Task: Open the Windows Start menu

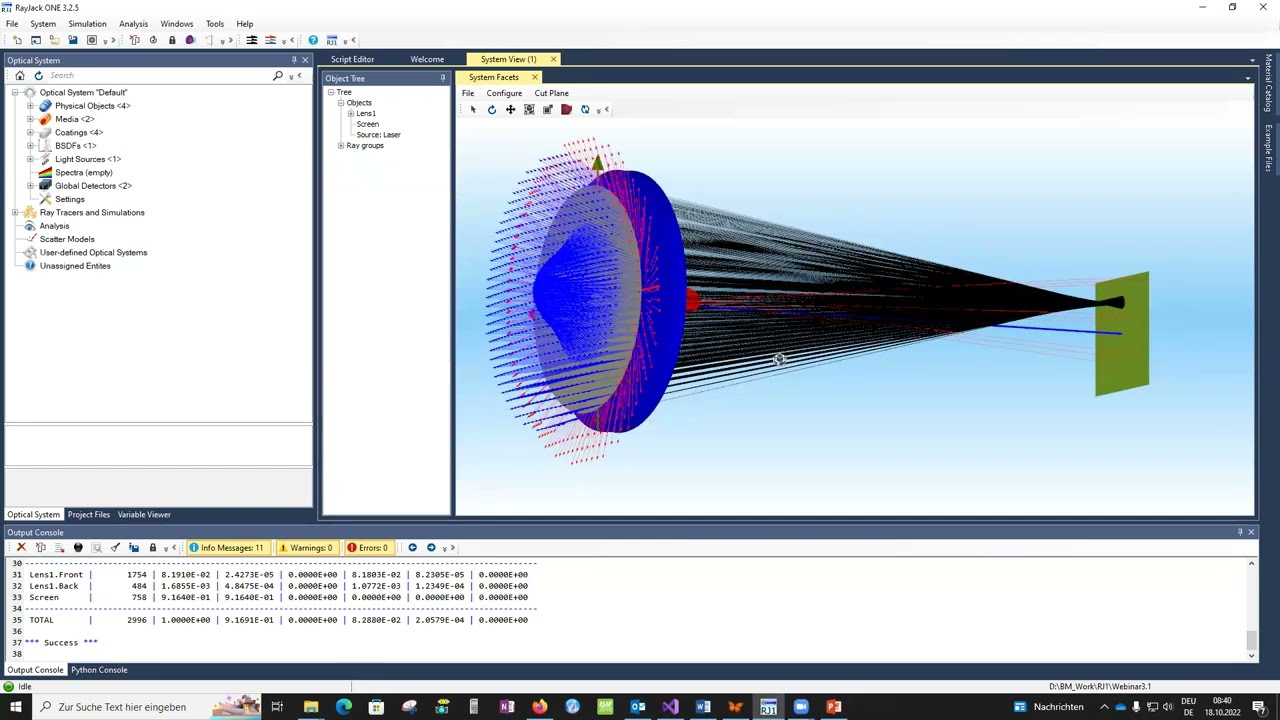Action: point(15,707)
